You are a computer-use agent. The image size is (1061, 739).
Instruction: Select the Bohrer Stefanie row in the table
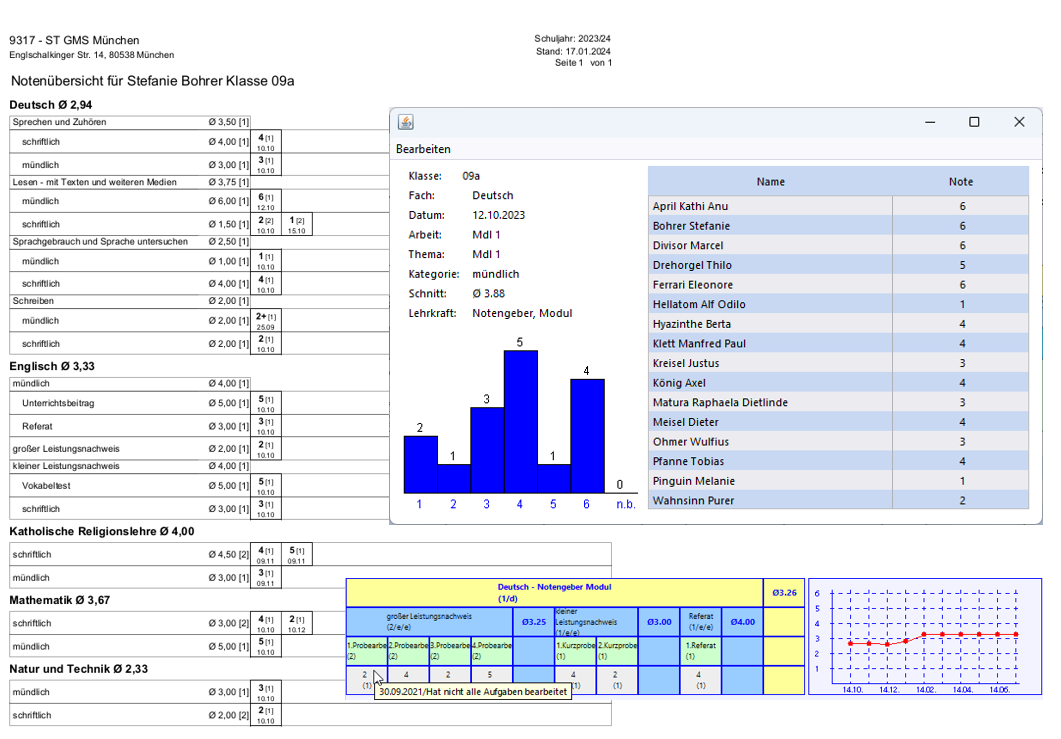pyautogui.click(x=838, y=226)
